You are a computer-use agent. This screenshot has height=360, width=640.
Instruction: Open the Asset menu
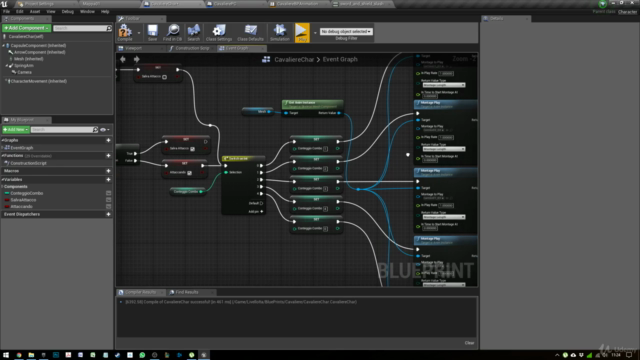[x=35, y=11]
